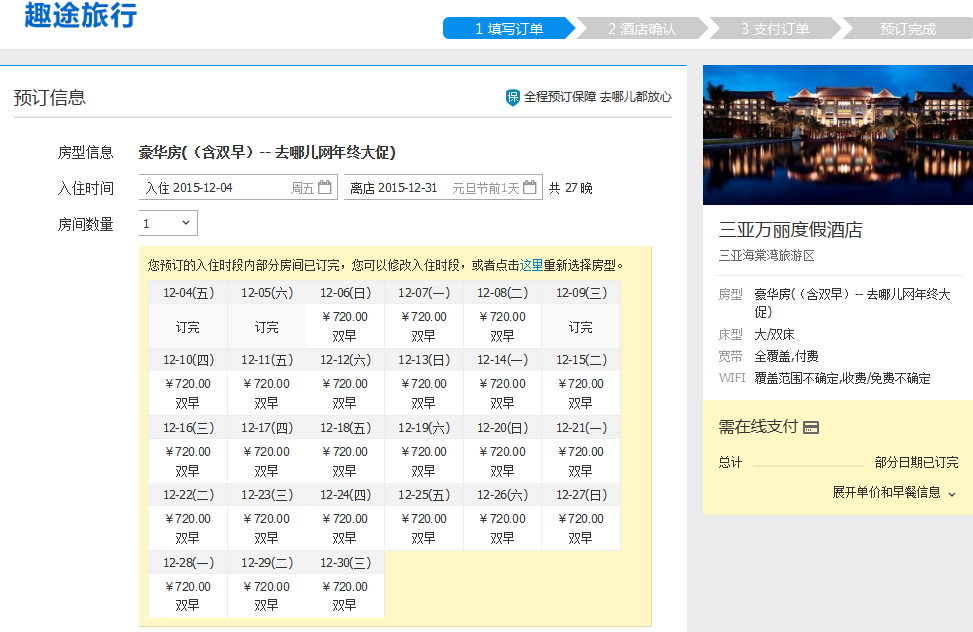Screen dimensions: 973x632
Task: Click the check-out calendar icon
Action: point(531,187)
